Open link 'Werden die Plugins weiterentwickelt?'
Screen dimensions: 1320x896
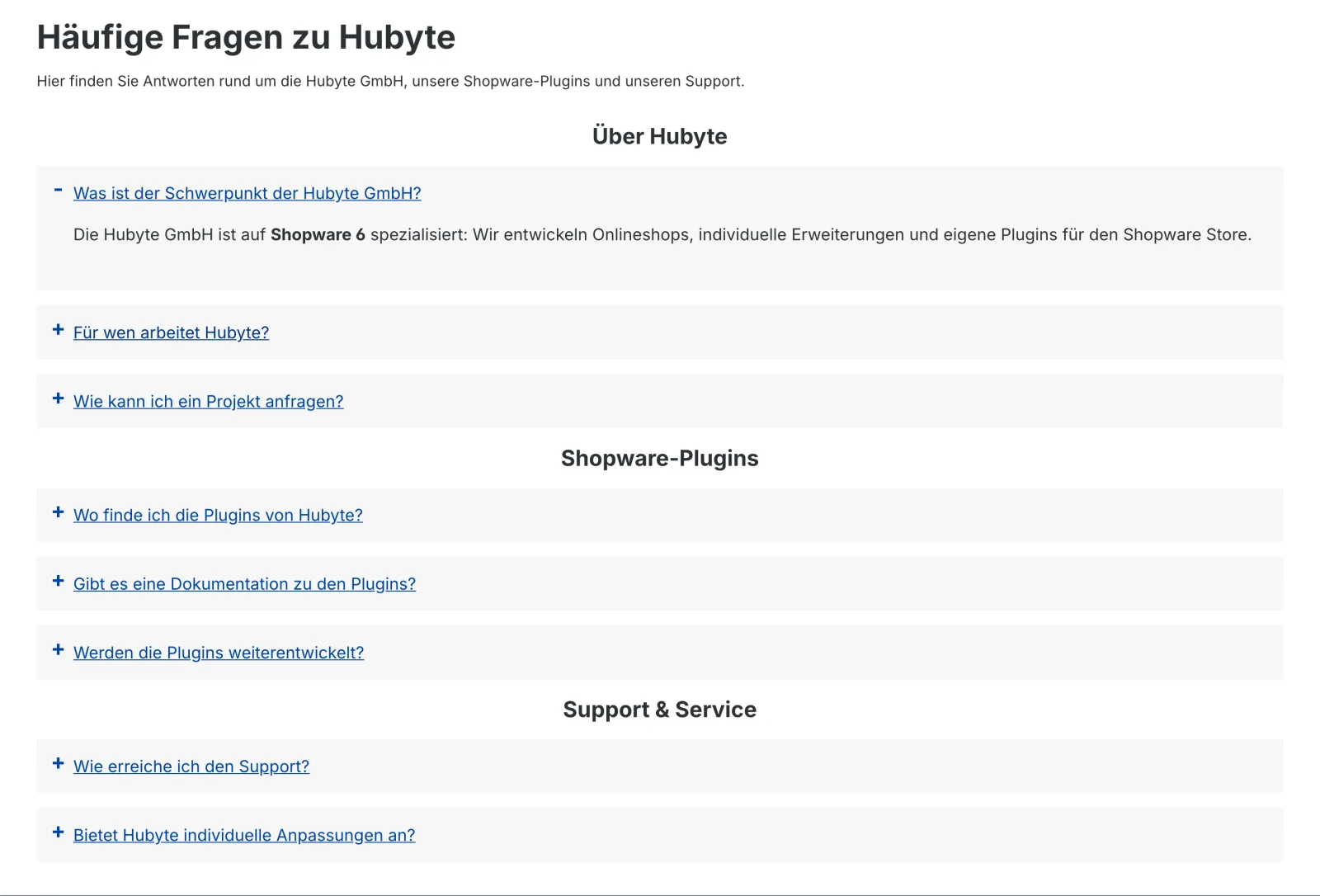click(219, 653)
